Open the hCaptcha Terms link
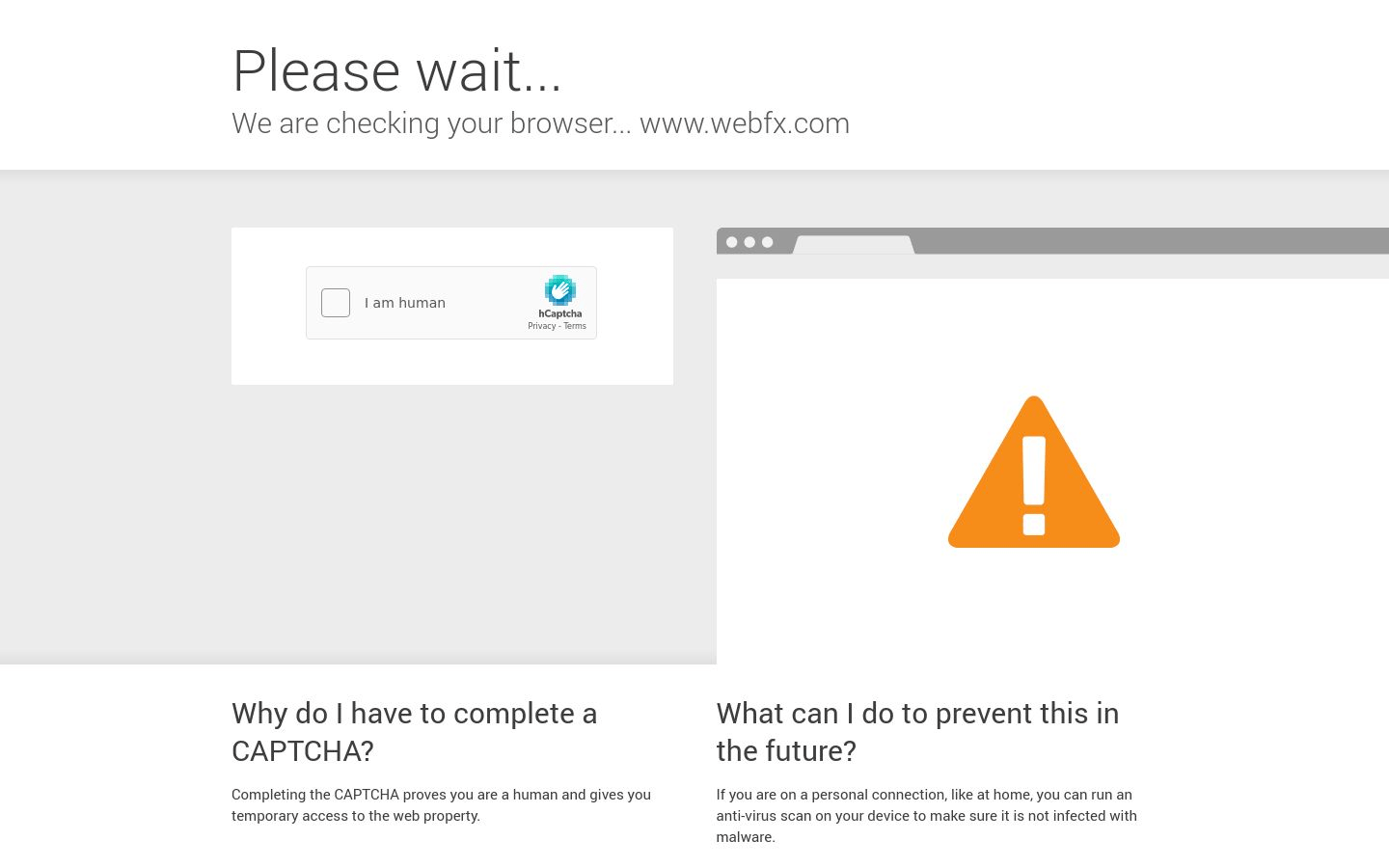Viewport: 1389px width, 868px height. (x=575, y=326)
